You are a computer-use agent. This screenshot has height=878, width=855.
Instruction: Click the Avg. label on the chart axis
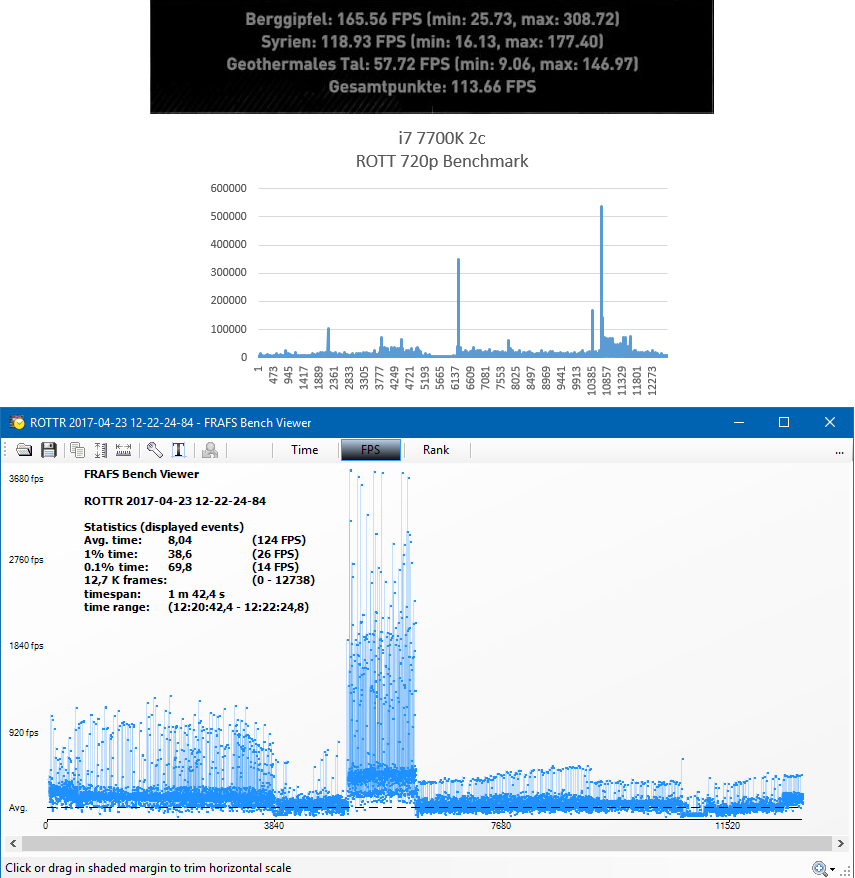(18, 808)
